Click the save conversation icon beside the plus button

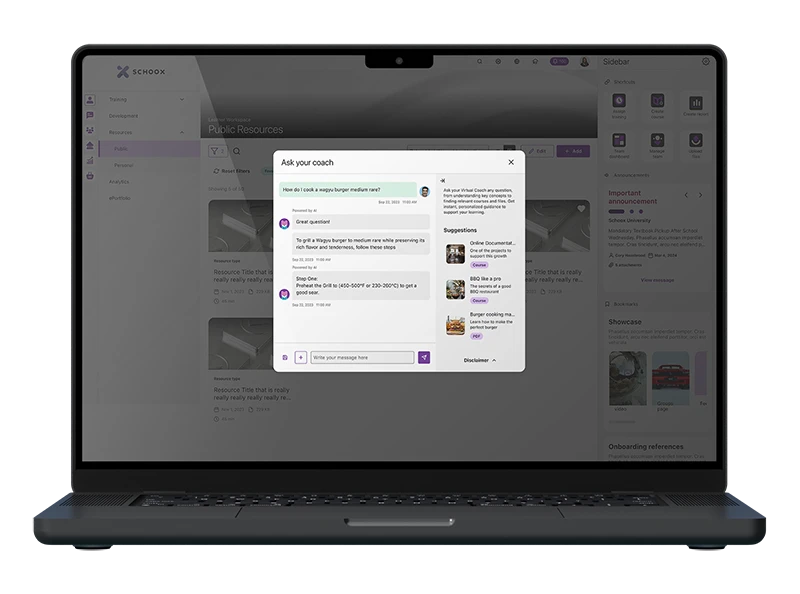286,357
